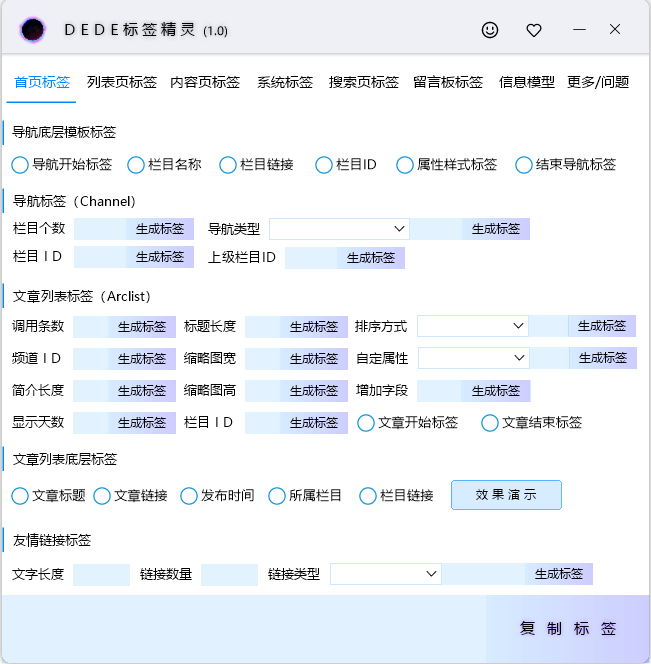
Task: Click the 增加字段 input field
Action: [439, 391]
